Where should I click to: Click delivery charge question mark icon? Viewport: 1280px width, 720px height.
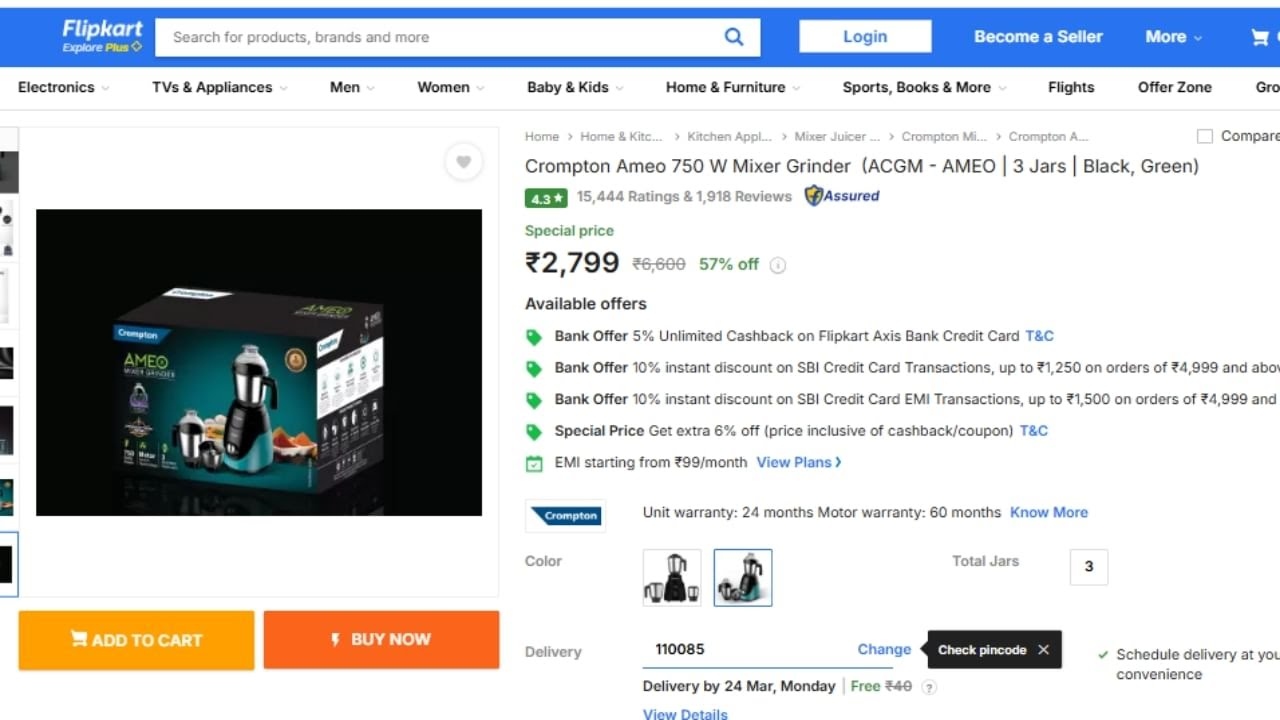[x=929, y=687]
